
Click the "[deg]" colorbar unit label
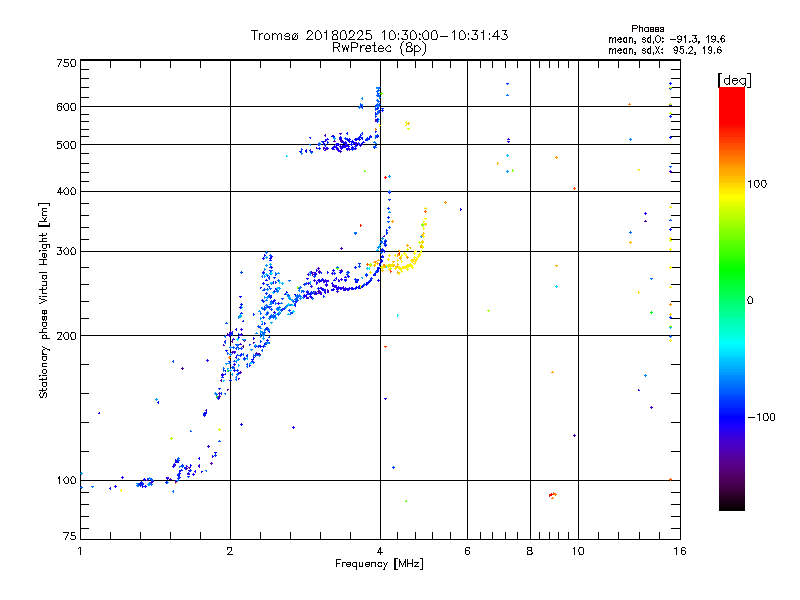[x=734, y=81]
